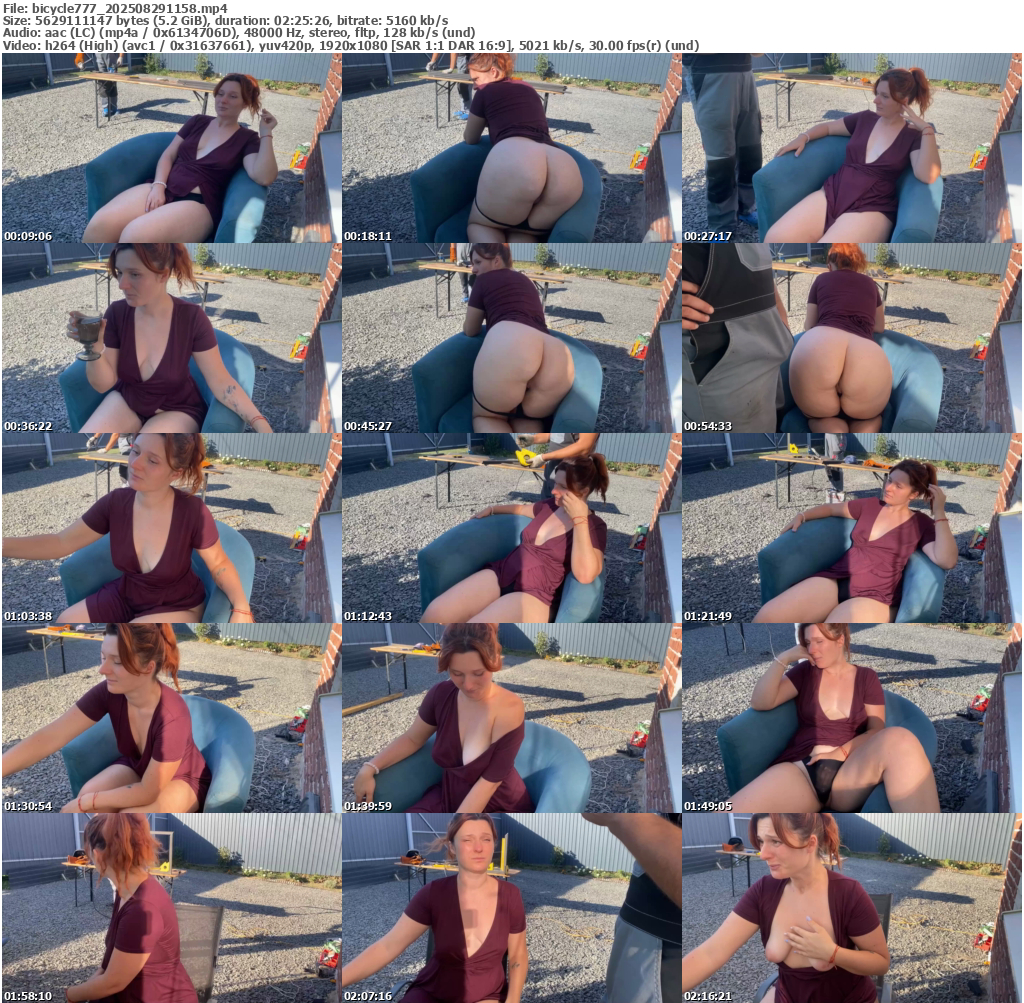Click the file name line bicycle777_202508291158.mp4

(x=116, y=8)
